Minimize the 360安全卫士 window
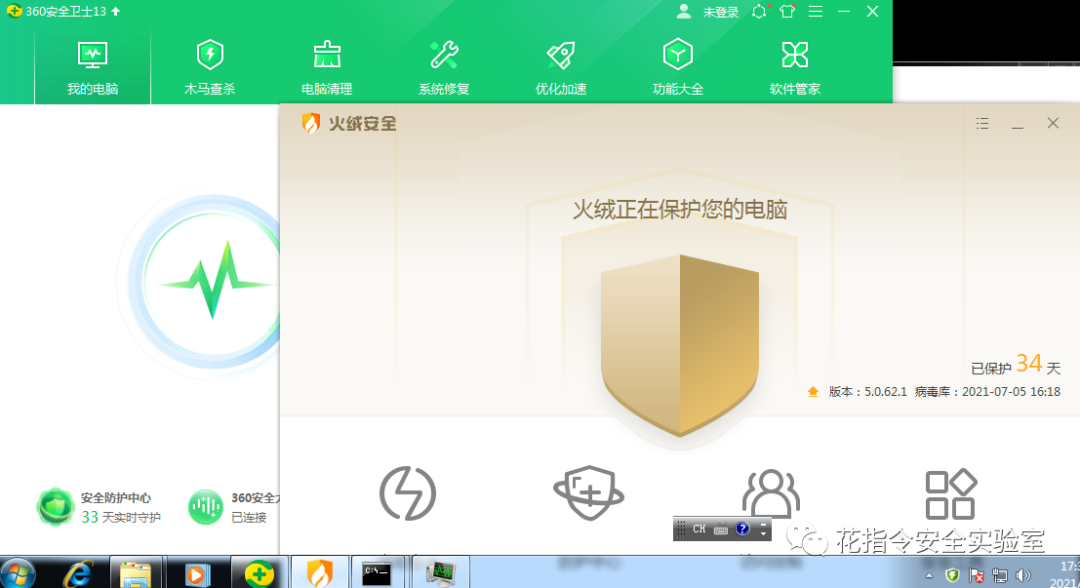The height and width of the screenshot is (588, 1080). 844,11
